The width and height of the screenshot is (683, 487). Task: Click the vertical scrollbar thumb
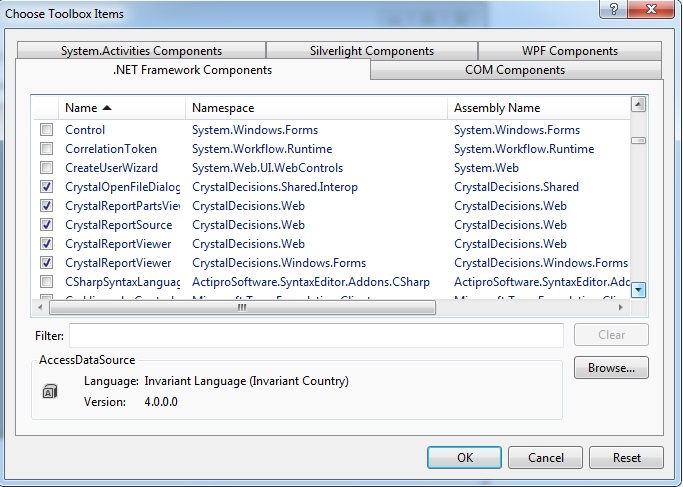pos(638,141)
